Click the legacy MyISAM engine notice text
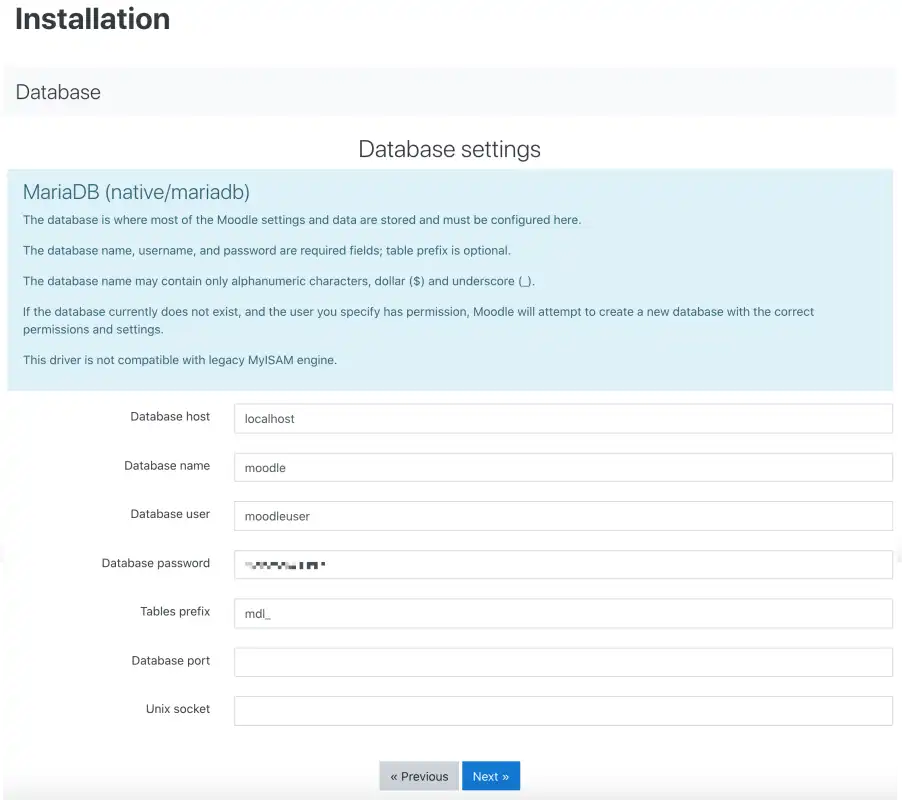The image size is (902, 800). tap(180, 360)
